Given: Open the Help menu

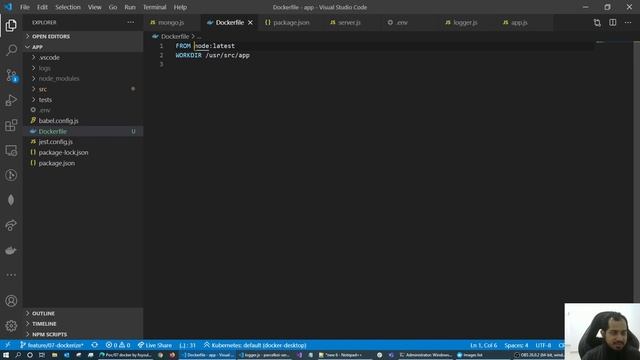Looking at the screenshot, I should click(180, 7).
